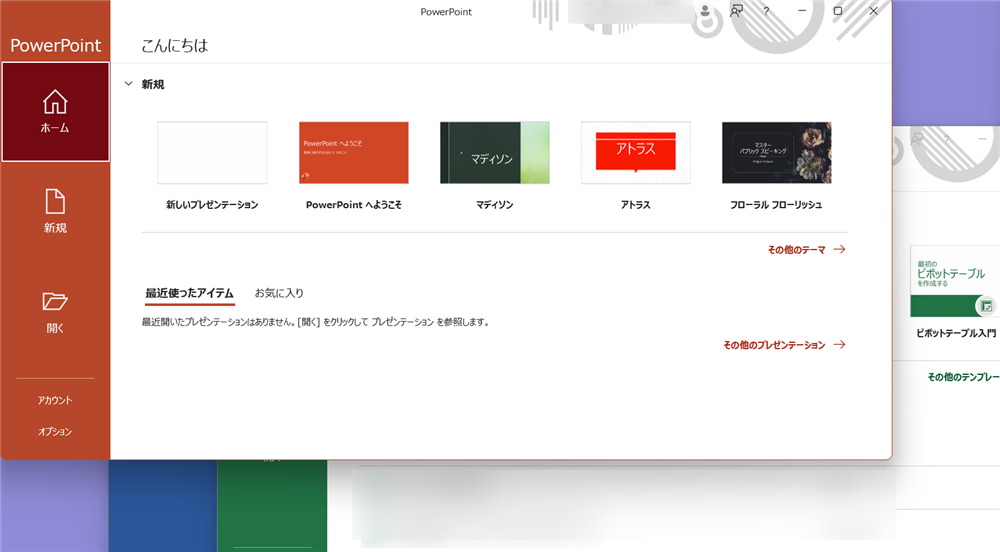Screen dimensions: 1000x552
Task: Click the account profile icon in title bar
Action: [705, 11]
